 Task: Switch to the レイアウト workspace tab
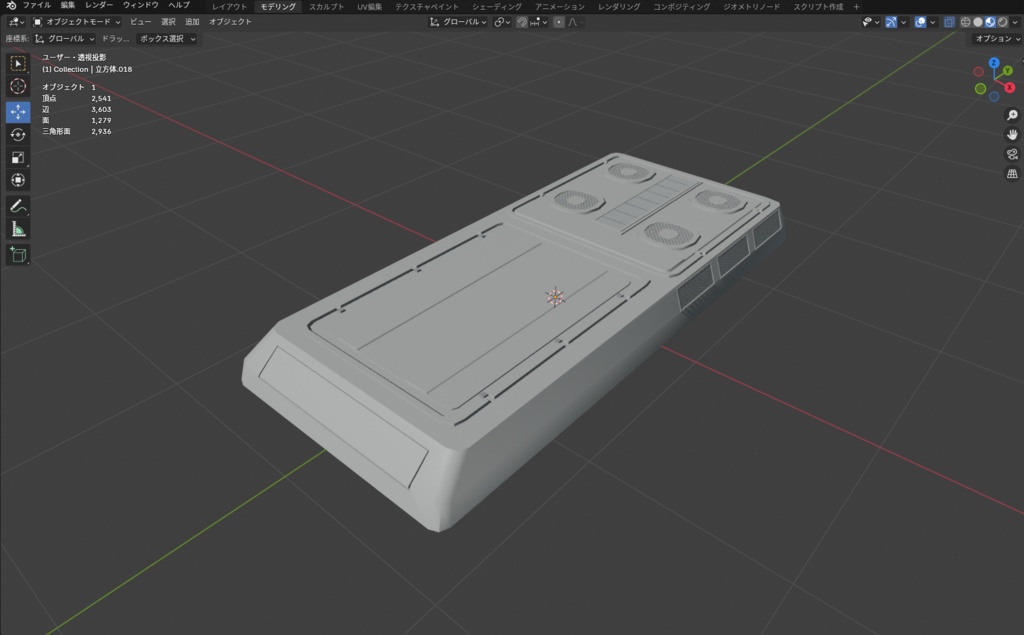pyautogui.click(x=229, y=7)
